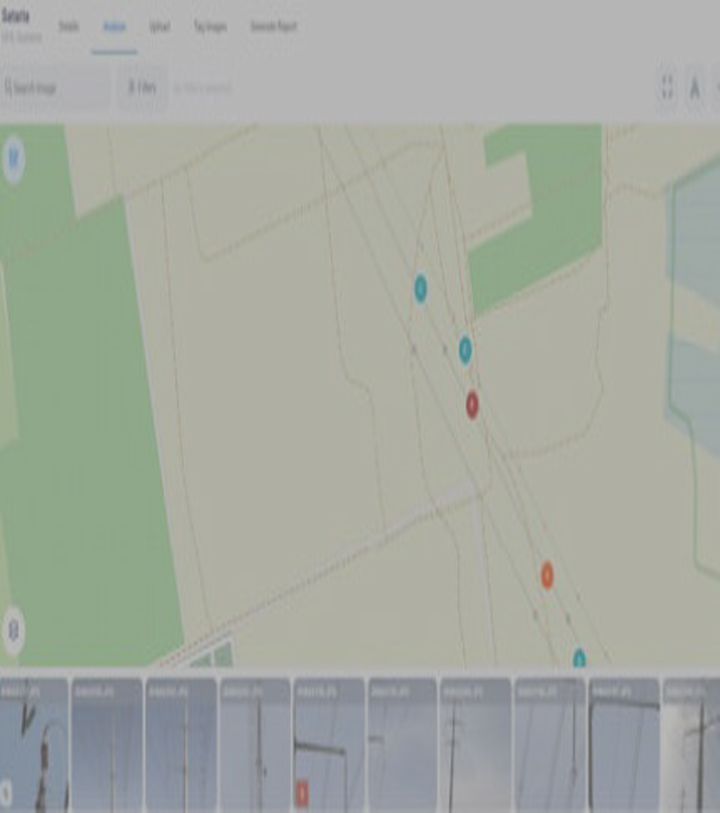
Task: Click the A-shaped icon next to fullscreen
Action: click(695, 87)
